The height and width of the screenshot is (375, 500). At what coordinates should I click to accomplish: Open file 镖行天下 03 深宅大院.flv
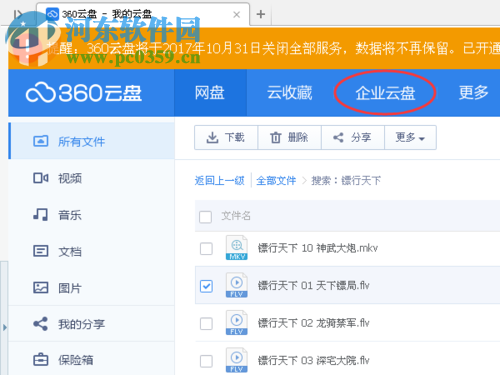click(x=313, y=360)
